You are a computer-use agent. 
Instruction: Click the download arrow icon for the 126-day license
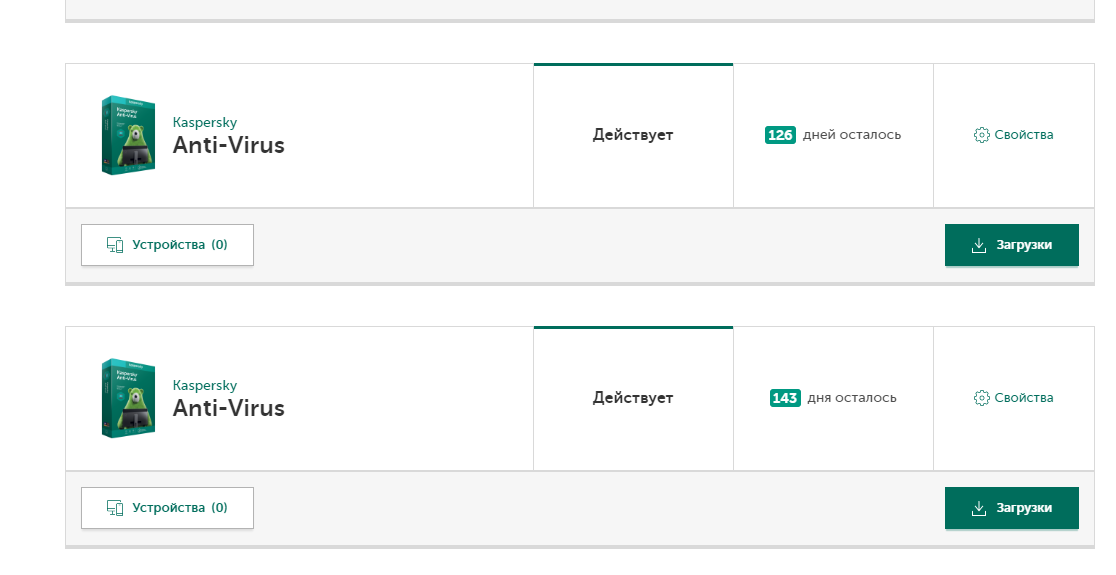(x=979, y=245)
